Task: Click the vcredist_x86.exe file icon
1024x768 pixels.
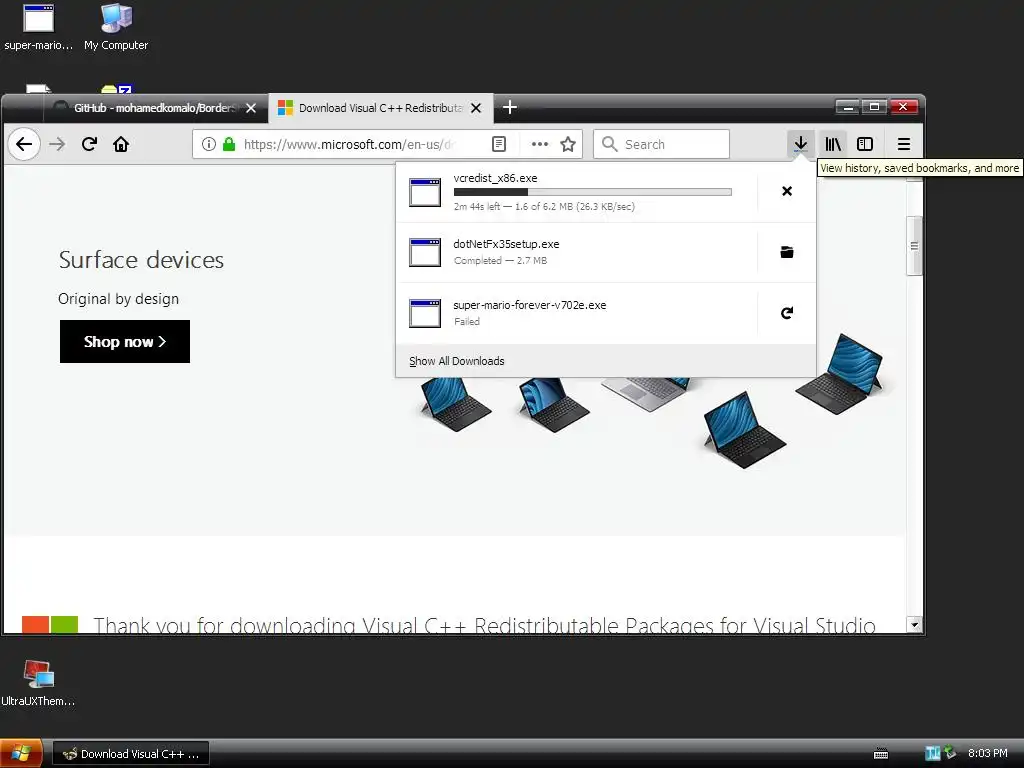Action: pos(425,192)
